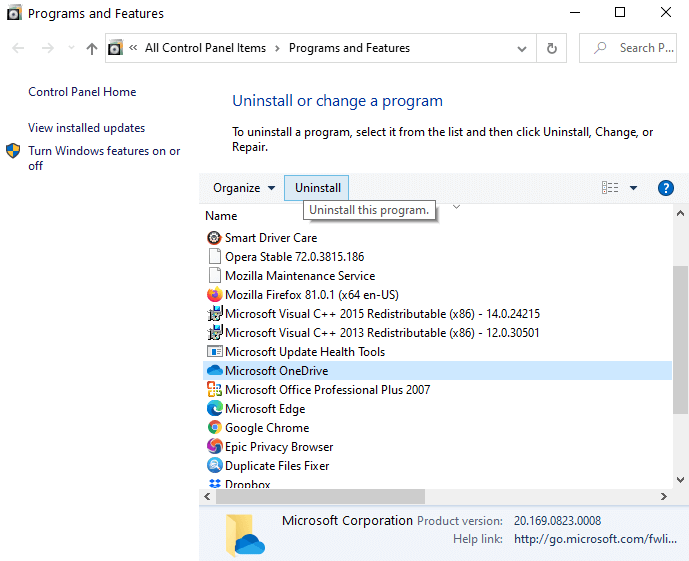689x561 pixels.
Task: Click the vertical scrollbar thumb
Action: [681, 339]
